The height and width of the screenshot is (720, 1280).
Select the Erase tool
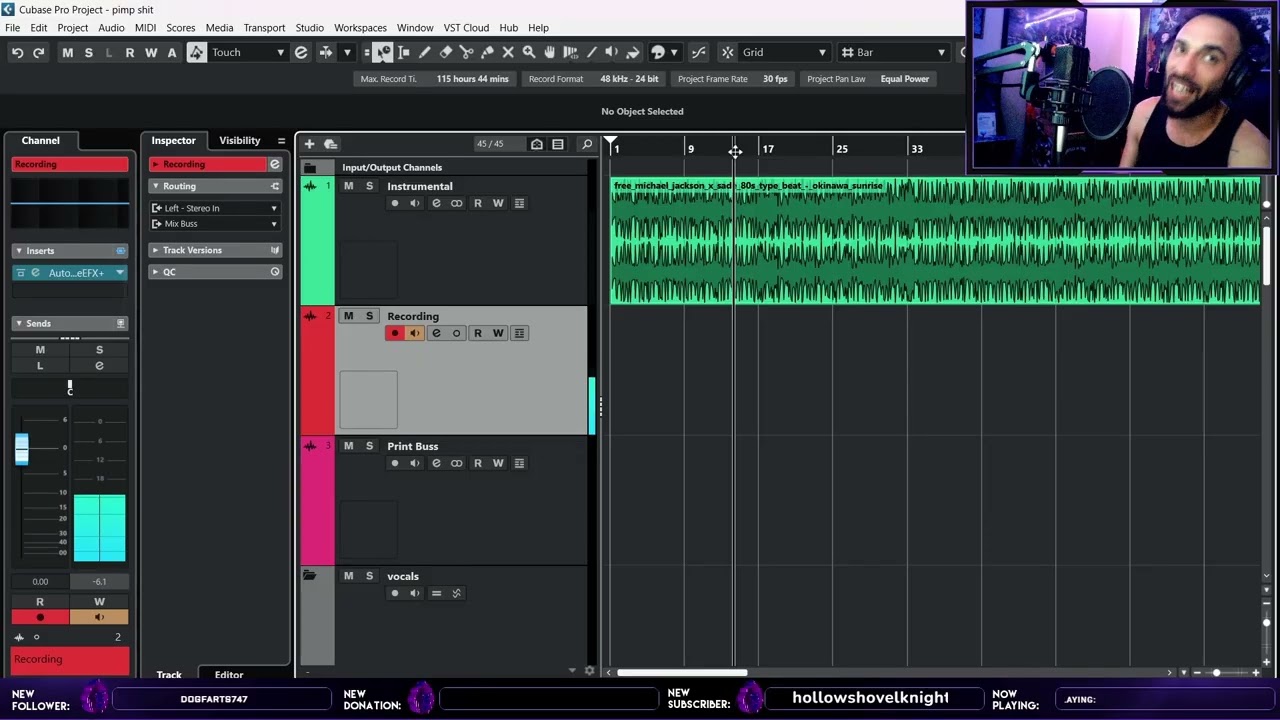[446, 52]
